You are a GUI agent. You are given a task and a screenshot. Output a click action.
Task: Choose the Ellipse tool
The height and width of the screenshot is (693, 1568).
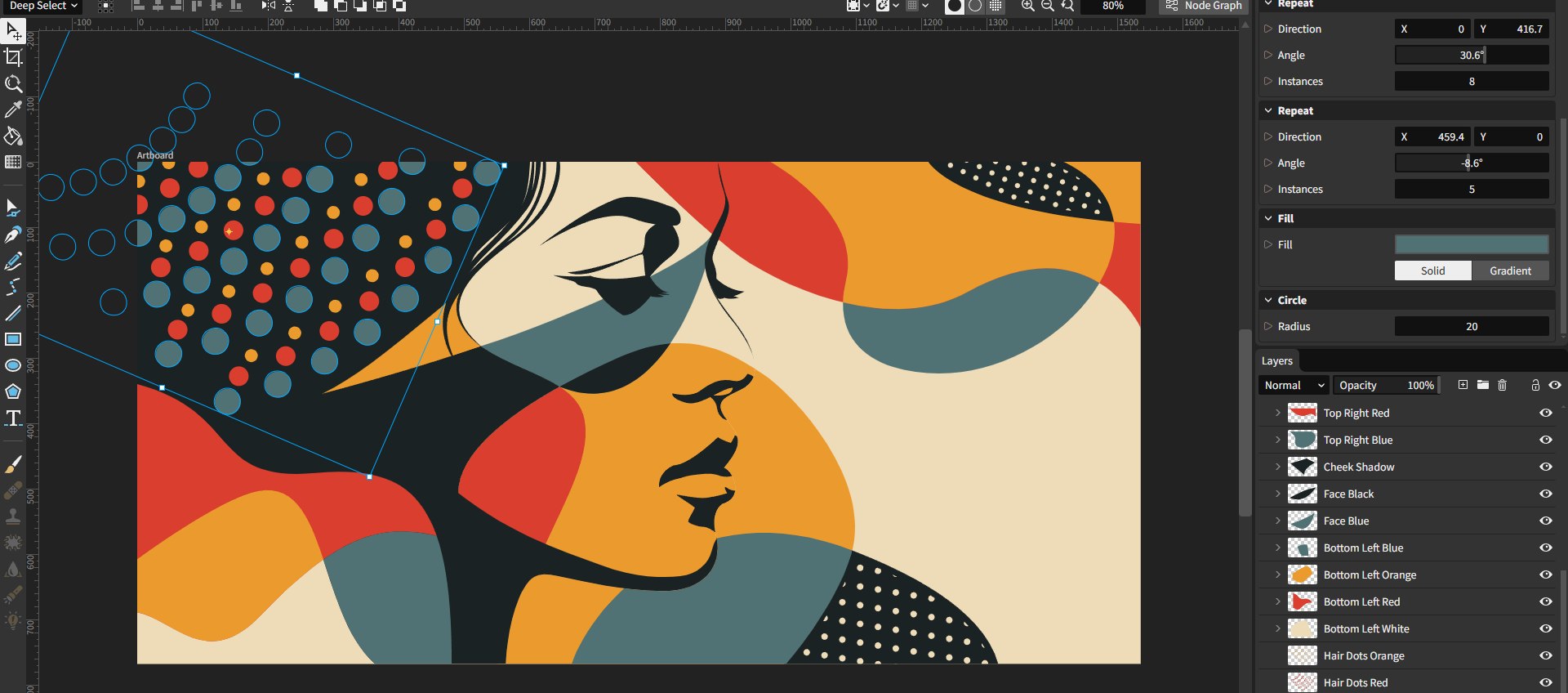coord(13,365)
